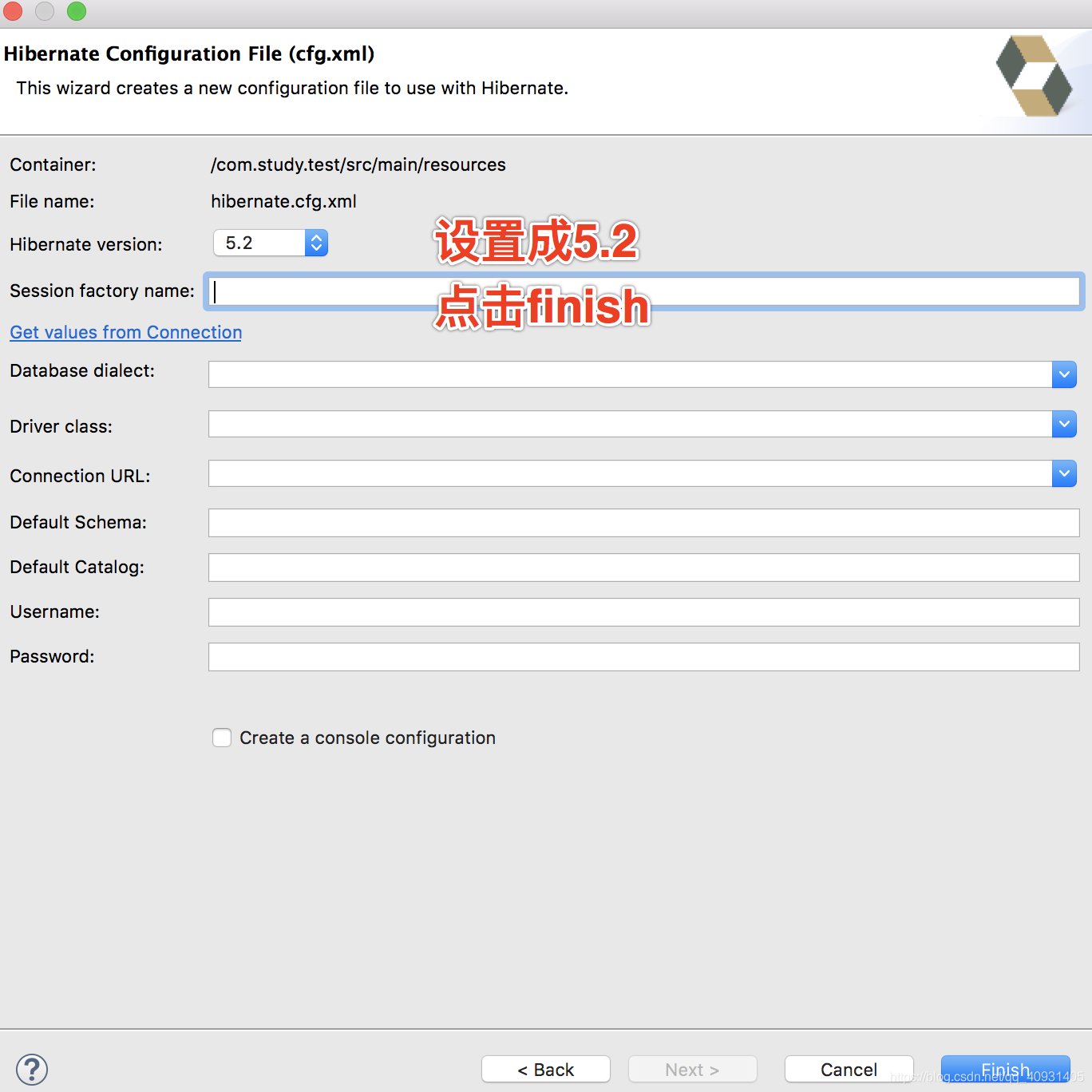The height and width of the screenshot is (1092, 1092).
Task: Cancel the Hibernate configuration wizard
Action: (x=849, y=1070)
